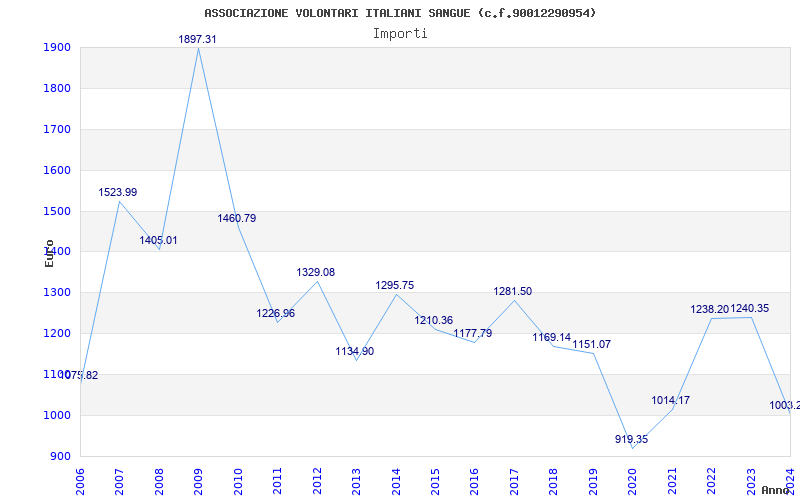Select the 1281.50 data label
The height and width of the screenshot is (500, 800).
(x=513, y=291)
